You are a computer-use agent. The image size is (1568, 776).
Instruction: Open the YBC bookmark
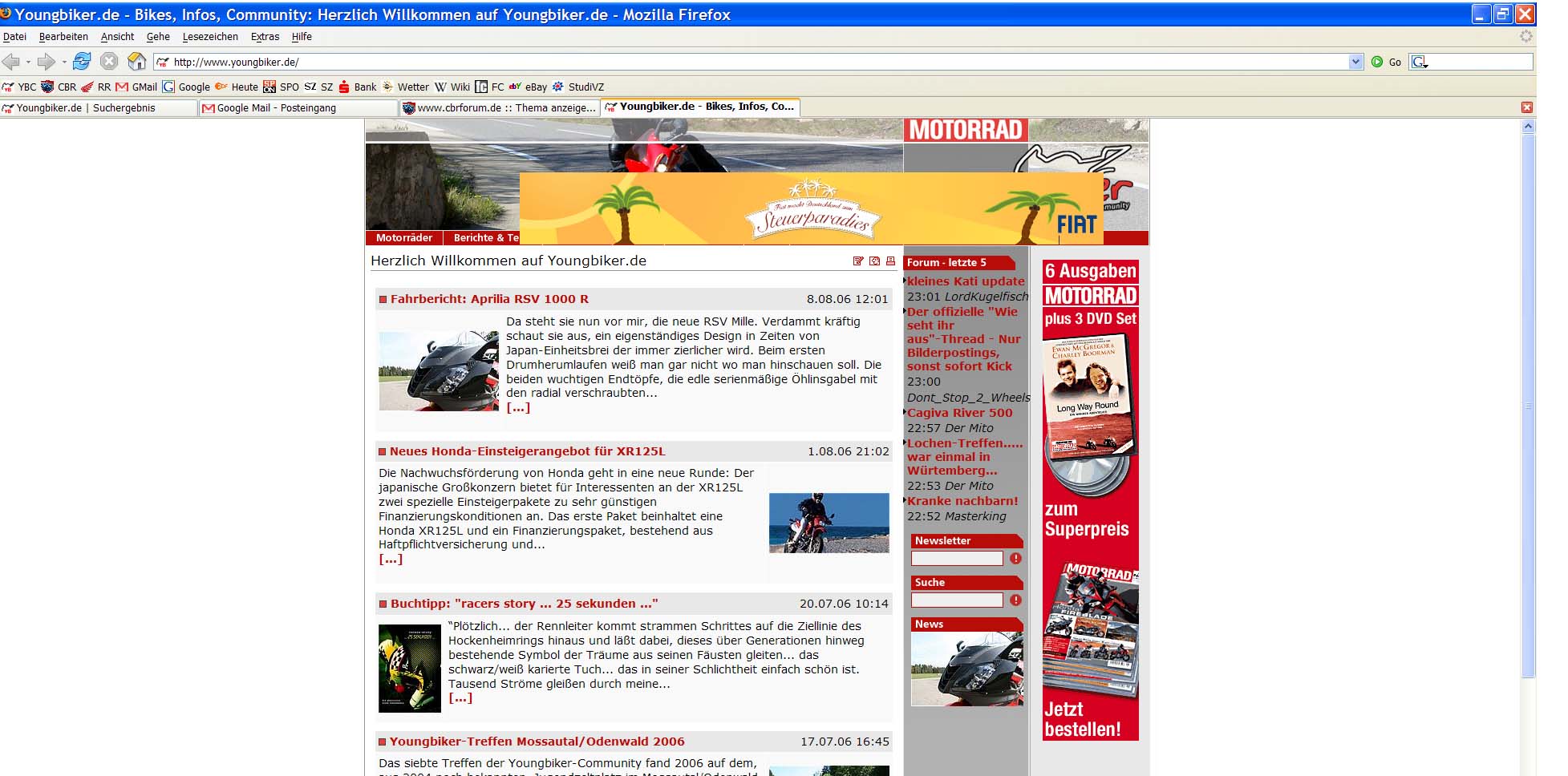19,87
